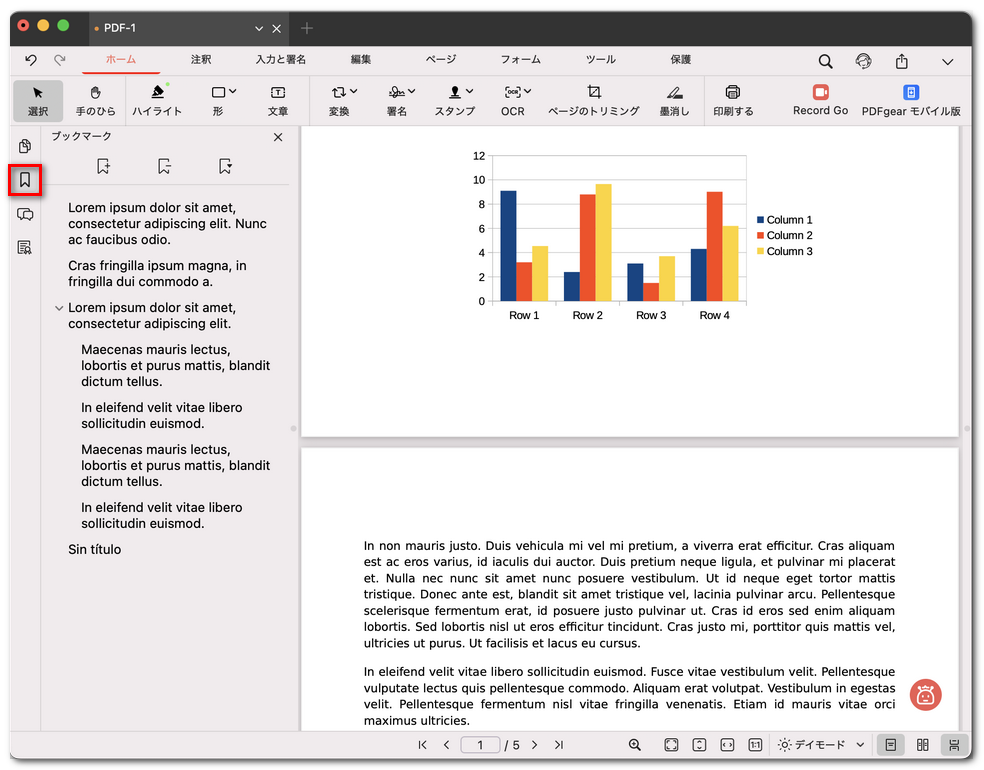Image resolution: width=984 pixels, height=770 pixels.
Task: Click the zoom magnifier in status bar
Action: tap(634, 745)
